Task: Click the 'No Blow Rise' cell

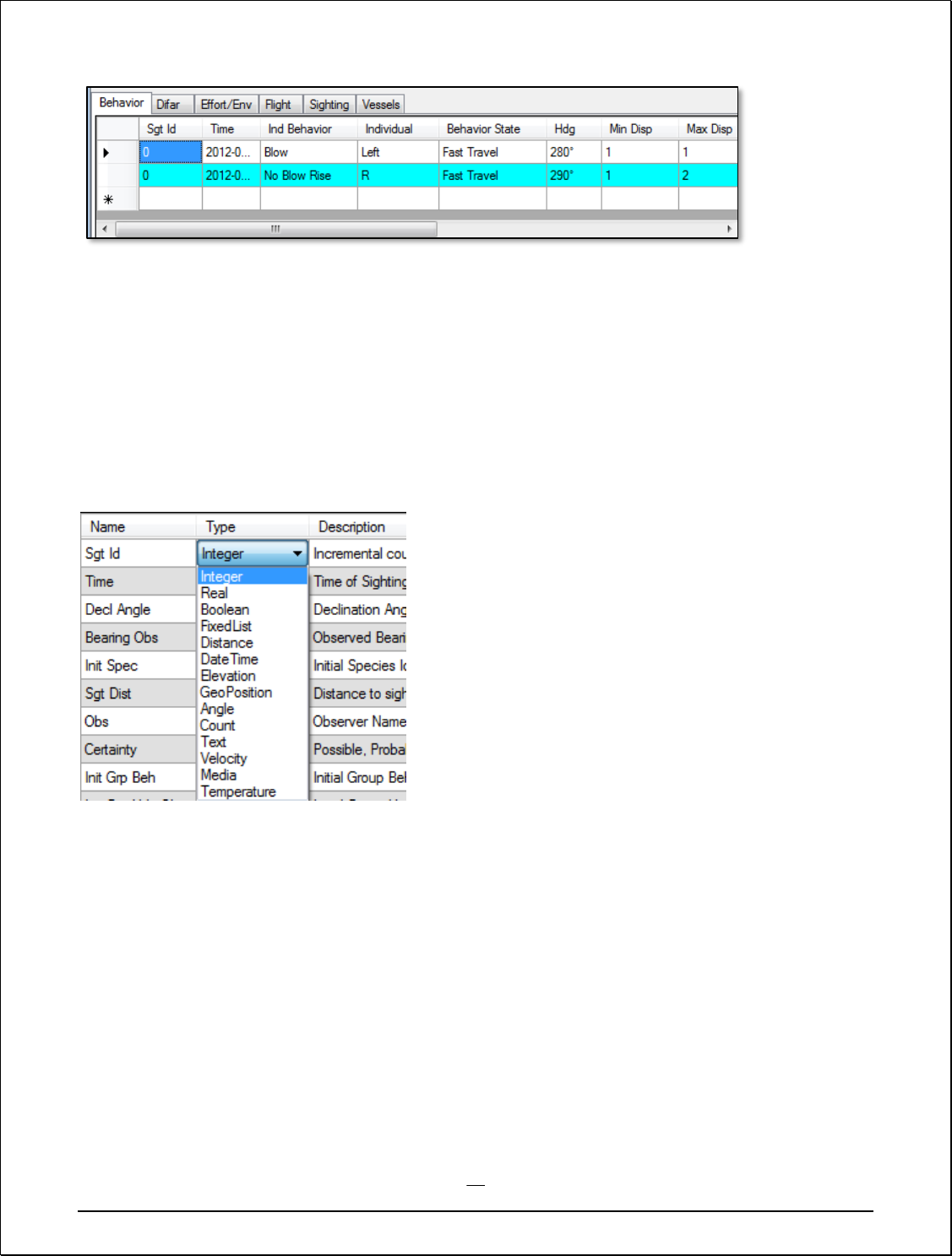Action: (309, 176)
